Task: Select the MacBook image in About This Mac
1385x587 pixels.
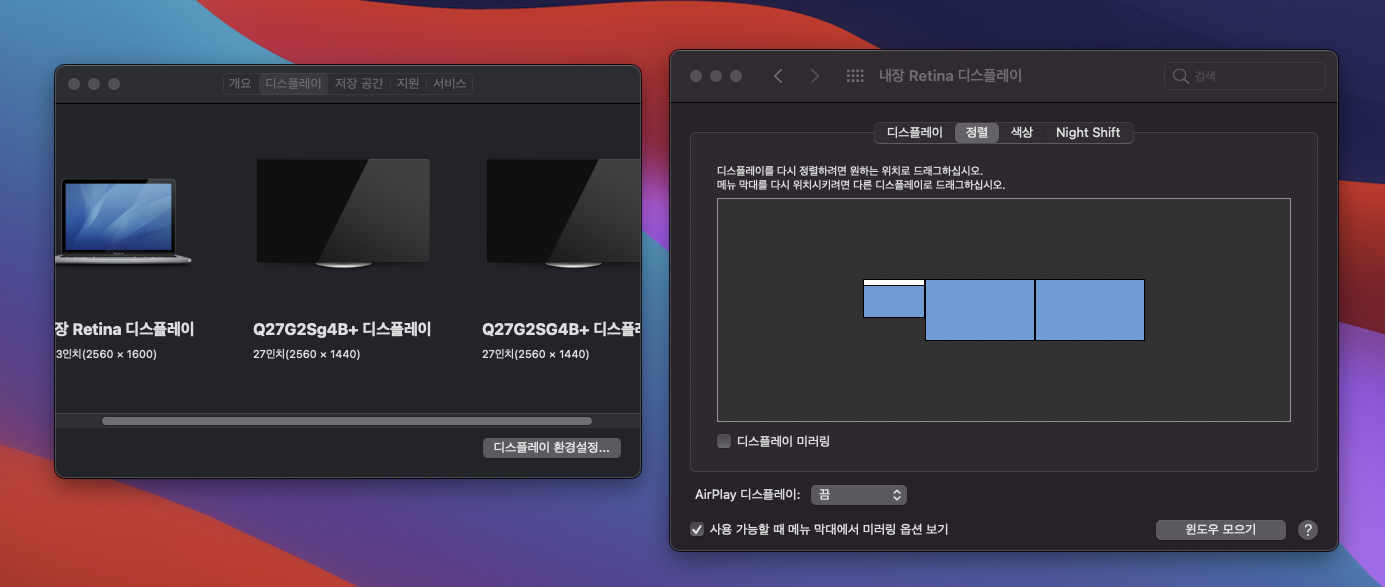Action: [x=123, y=221]
